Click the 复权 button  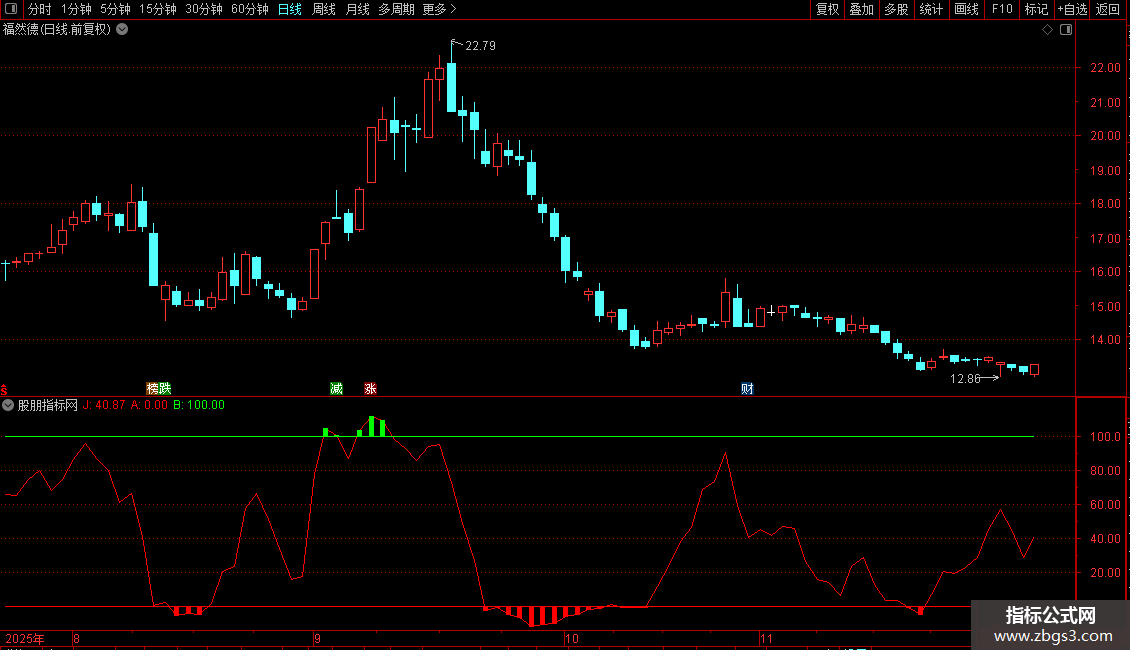[827, 9]
